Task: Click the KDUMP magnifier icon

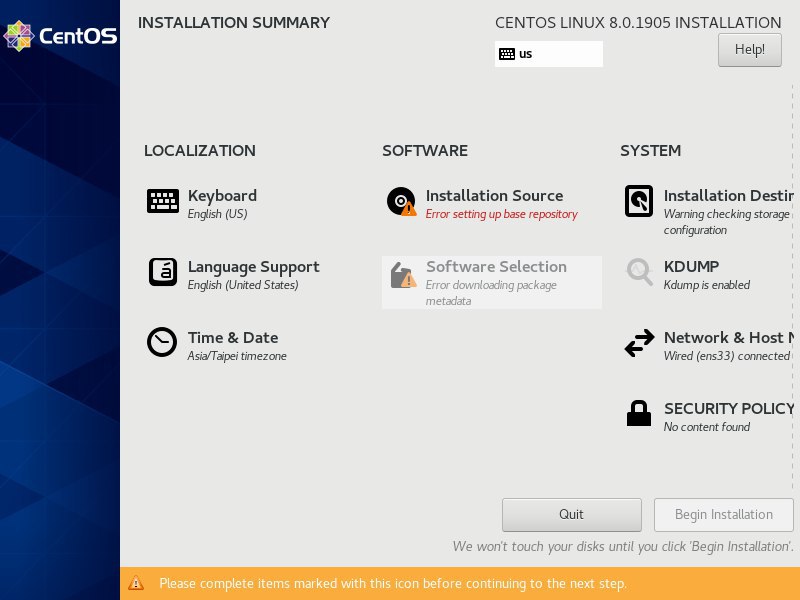Action: [639, 272]
